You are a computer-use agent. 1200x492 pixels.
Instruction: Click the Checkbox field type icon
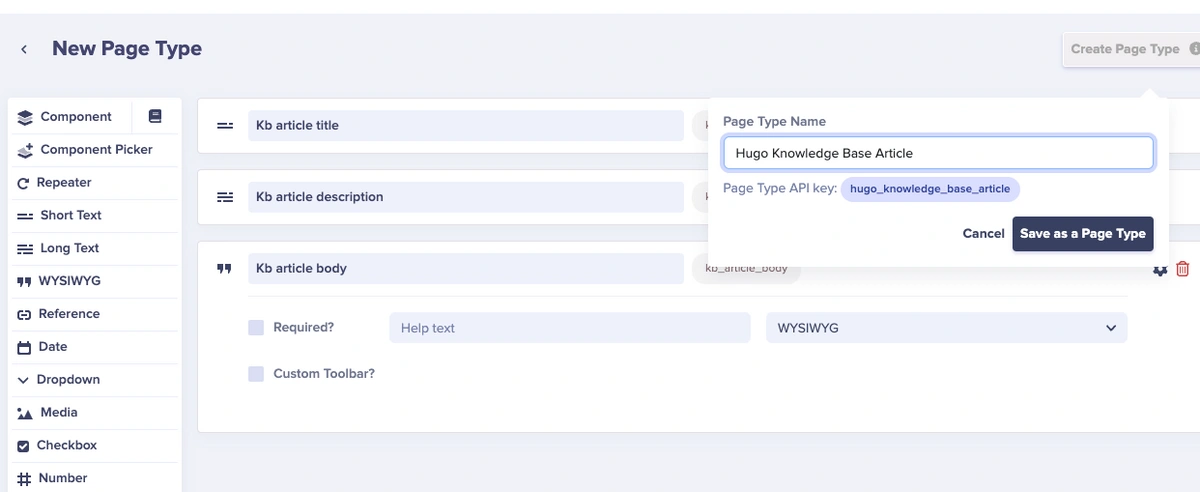tap(24, 446)
